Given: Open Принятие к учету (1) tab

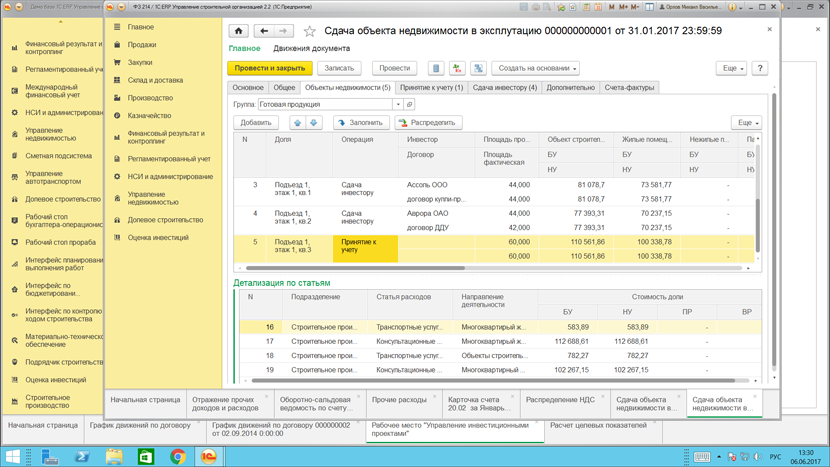Looking at the screenshot, I should coord(431,88).
